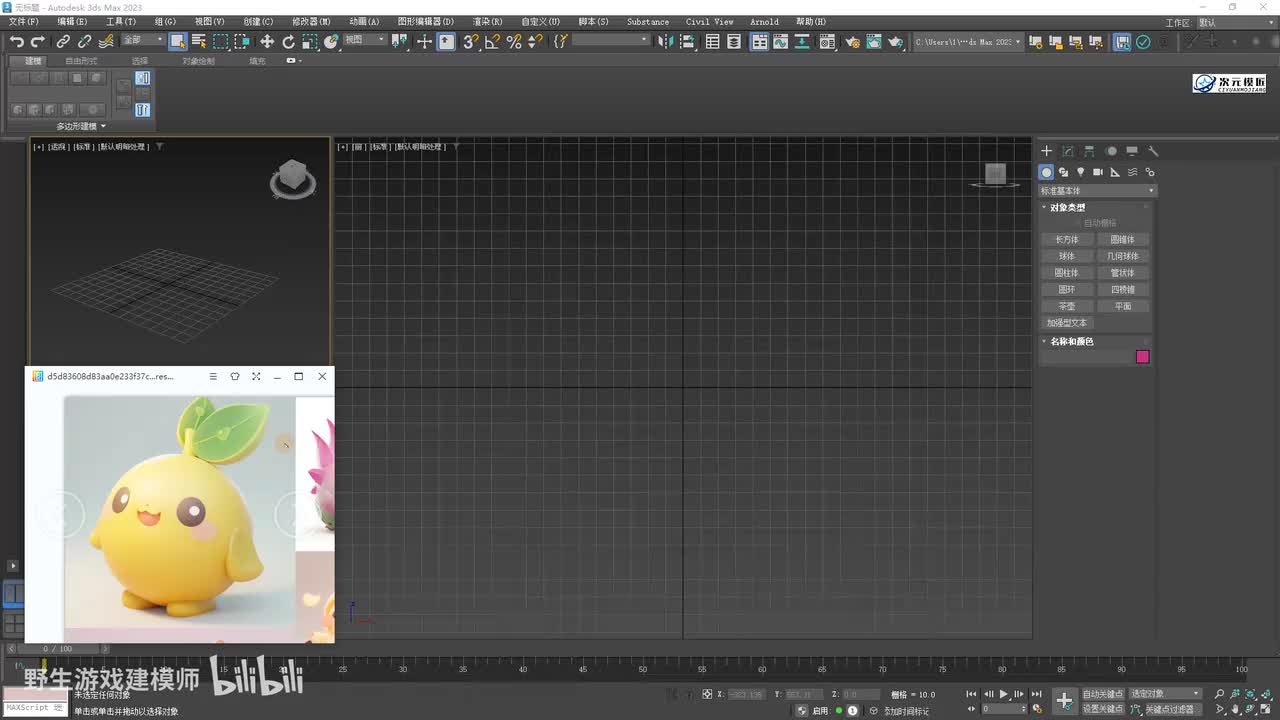Click the Unlink Selection icon
The image size is (1280, 720).
84,41
